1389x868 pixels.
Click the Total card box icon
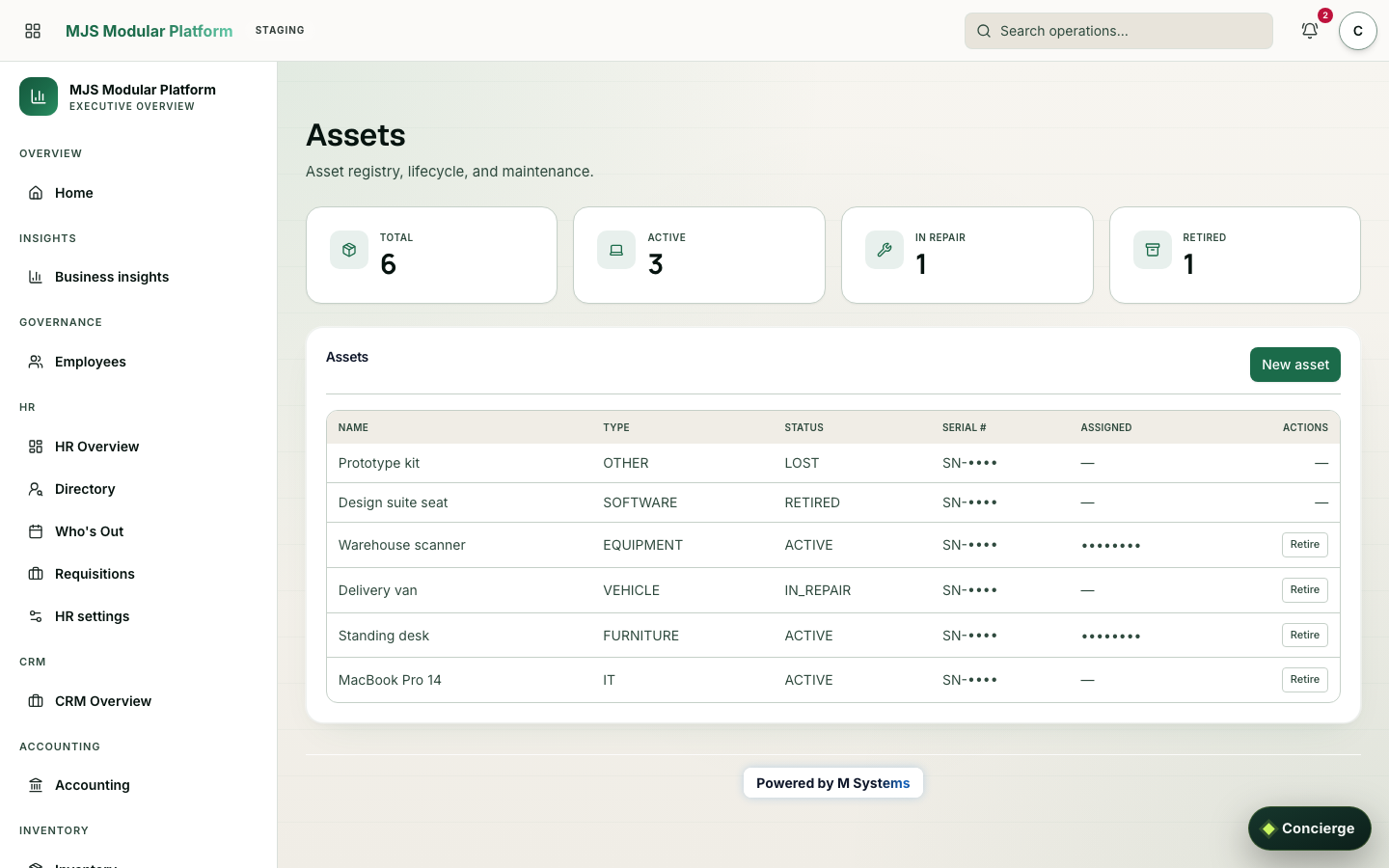click(349, 250)
